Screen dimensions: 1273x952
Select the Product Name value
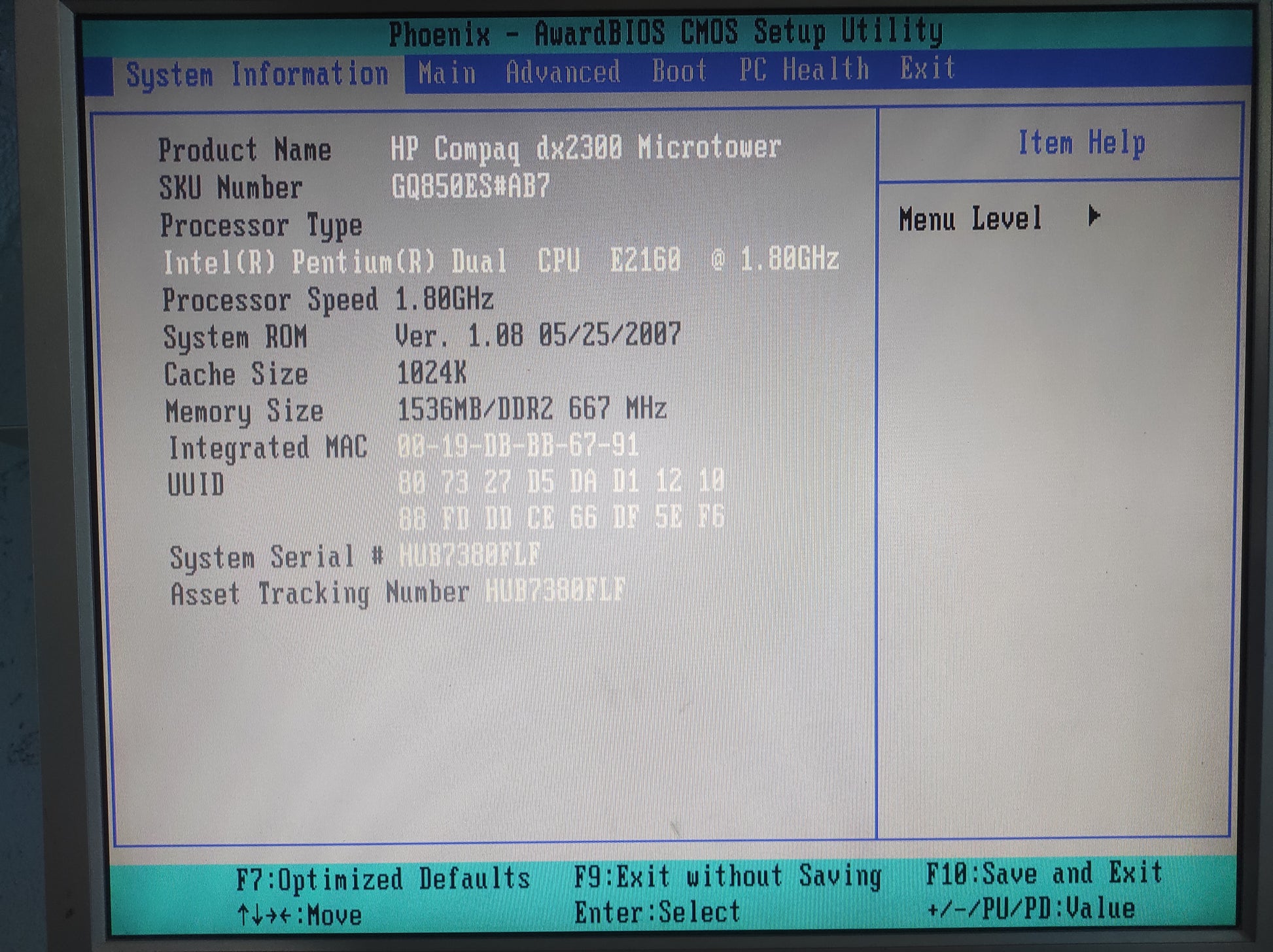pyautogui.click(x=585, y=148)
